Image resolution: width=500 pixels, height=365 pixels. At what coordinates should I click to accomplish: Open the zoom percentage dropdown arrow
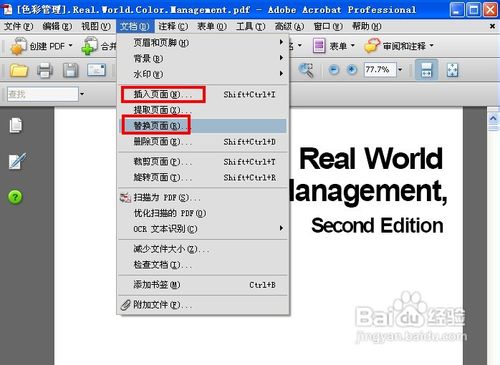(400, 70)
